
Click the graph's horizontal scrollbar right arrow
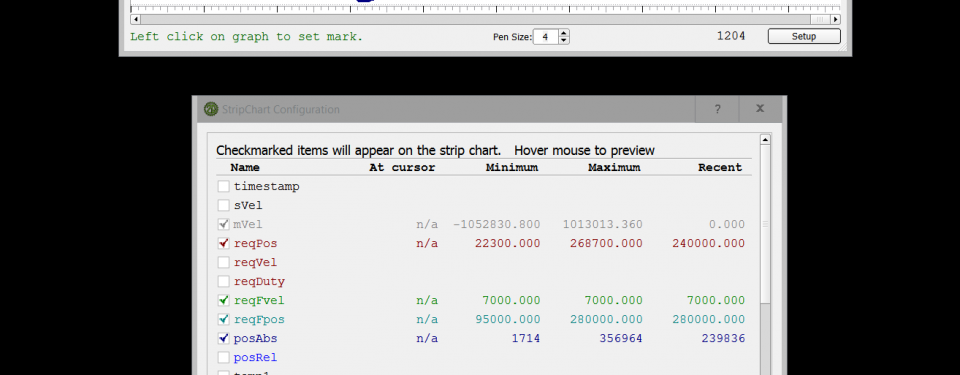click(836, 20)
